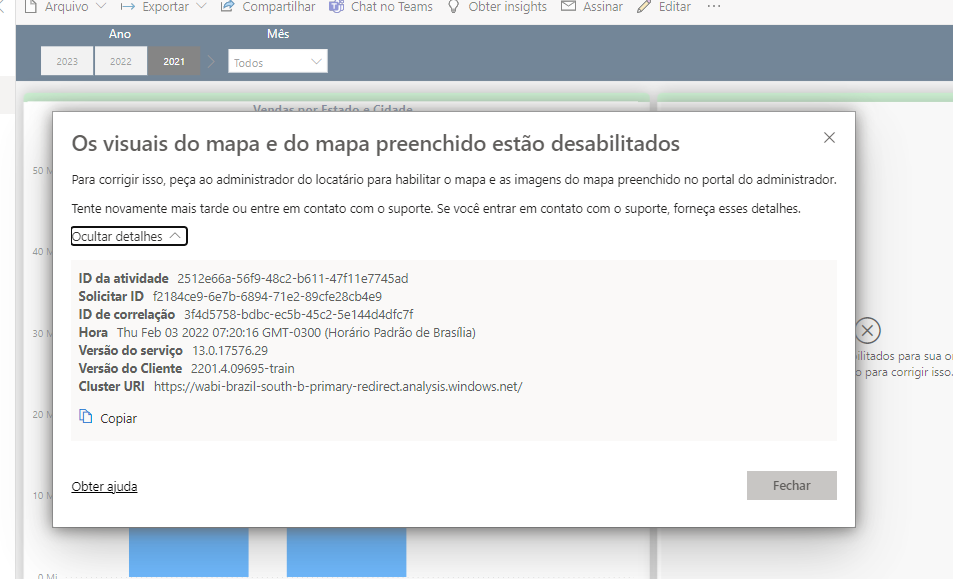This screenshot has height=579, width=953.
Task: Open the Exportar menu
Action: 163,7
